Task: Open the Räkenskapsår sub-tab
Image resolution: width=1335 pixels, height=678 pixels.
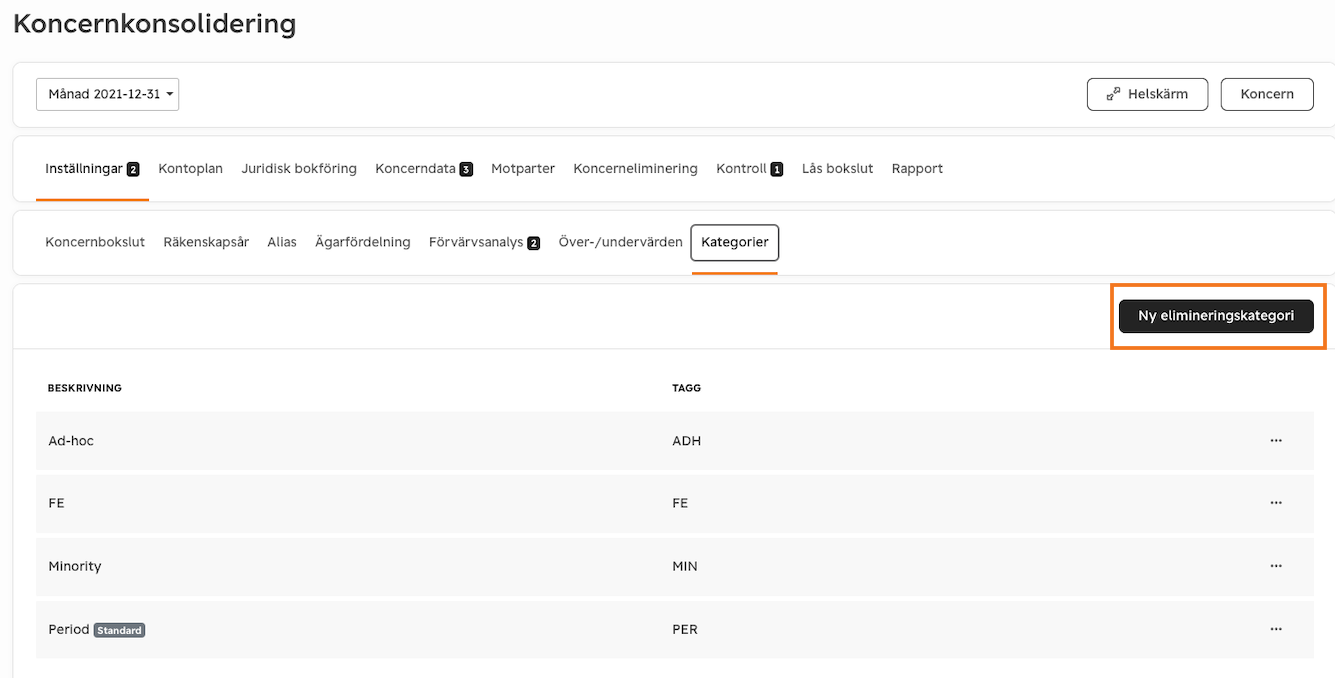Action: click(206, 242)
